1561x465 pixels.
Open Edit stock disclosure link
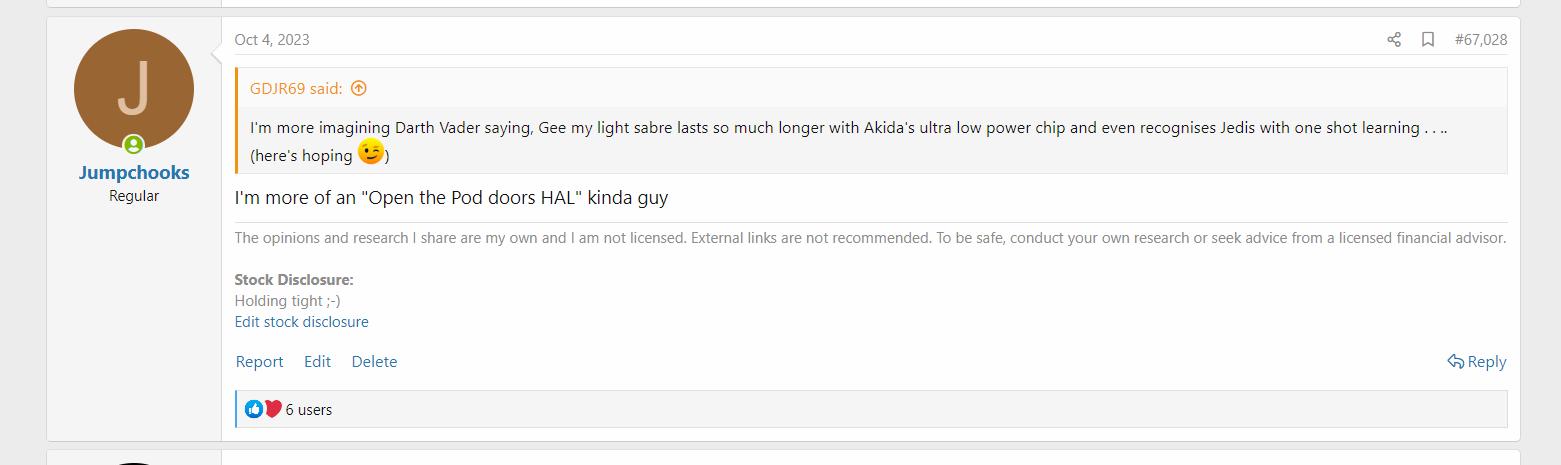point(302,322)
